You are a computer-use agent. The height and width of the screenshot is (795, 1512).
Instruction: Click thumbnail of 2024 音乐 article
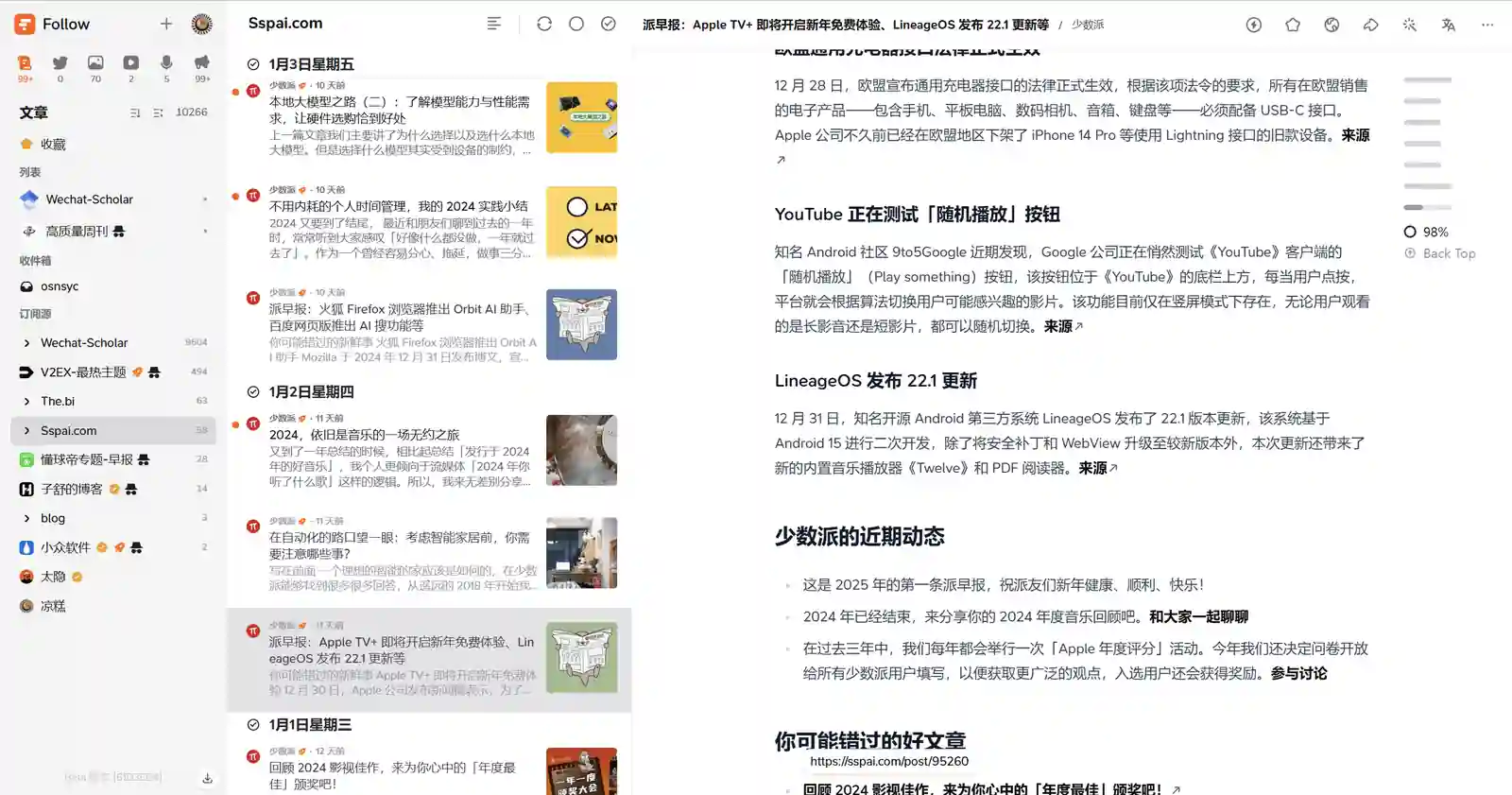point(582,450)
